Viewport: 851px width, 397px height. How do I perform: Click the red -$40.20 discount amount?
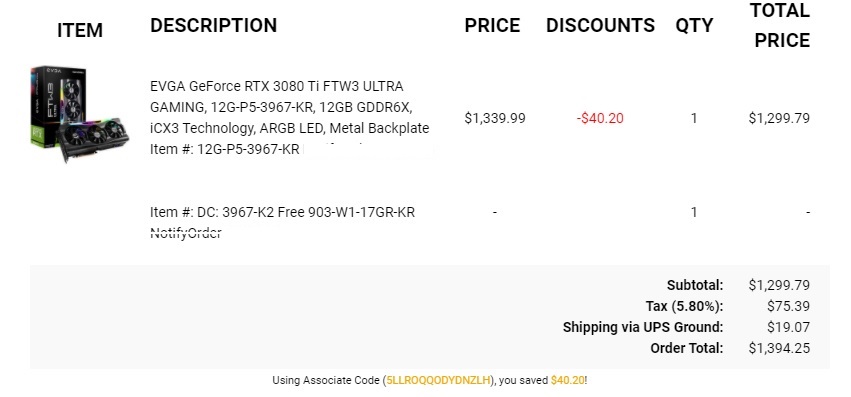tap(600, 118)
